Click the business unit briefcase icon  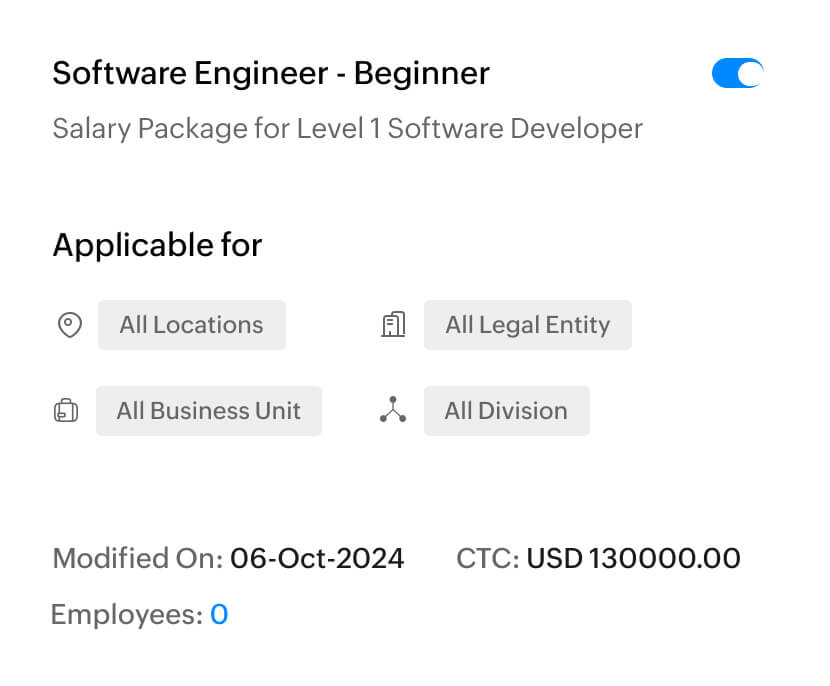pyautogui.click(x=66, y=411)
